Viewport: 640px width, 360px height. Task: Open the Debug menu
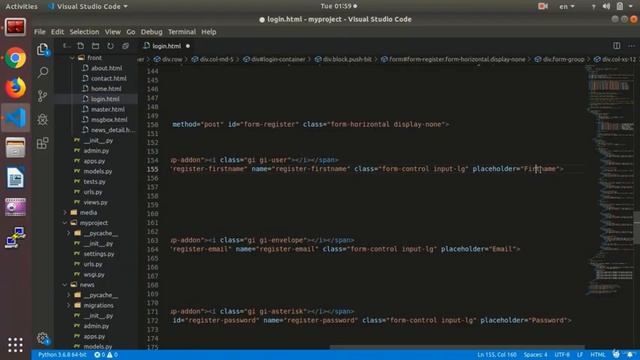pos(151,32)
